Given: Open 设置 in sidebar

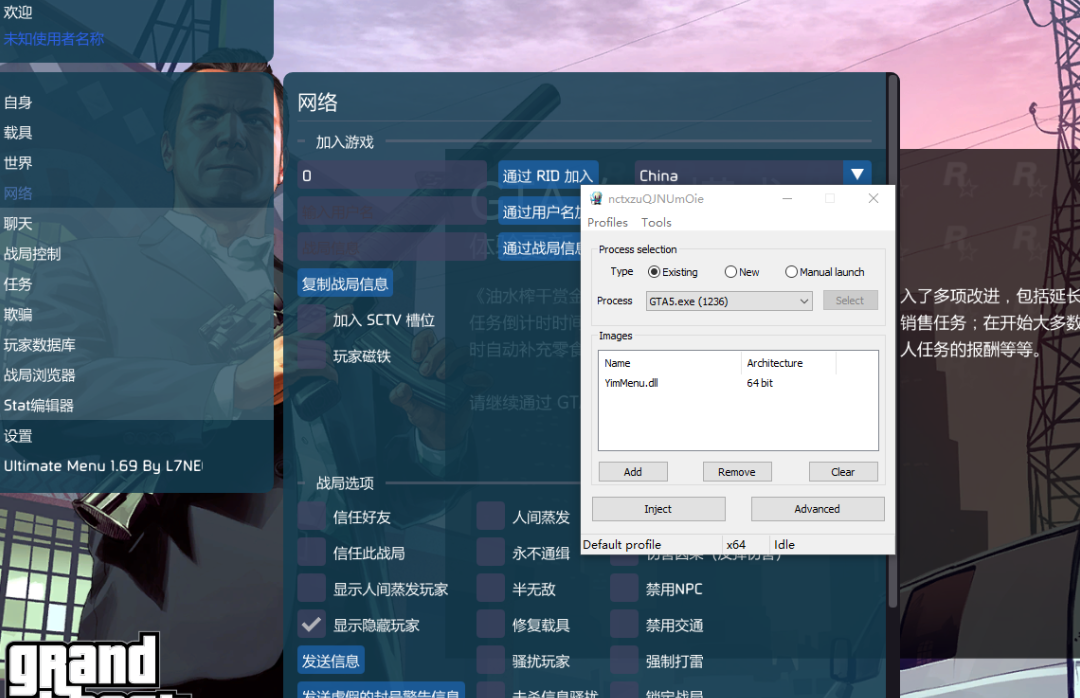Looking at the screenshot, I should click(x=18, y=436).
